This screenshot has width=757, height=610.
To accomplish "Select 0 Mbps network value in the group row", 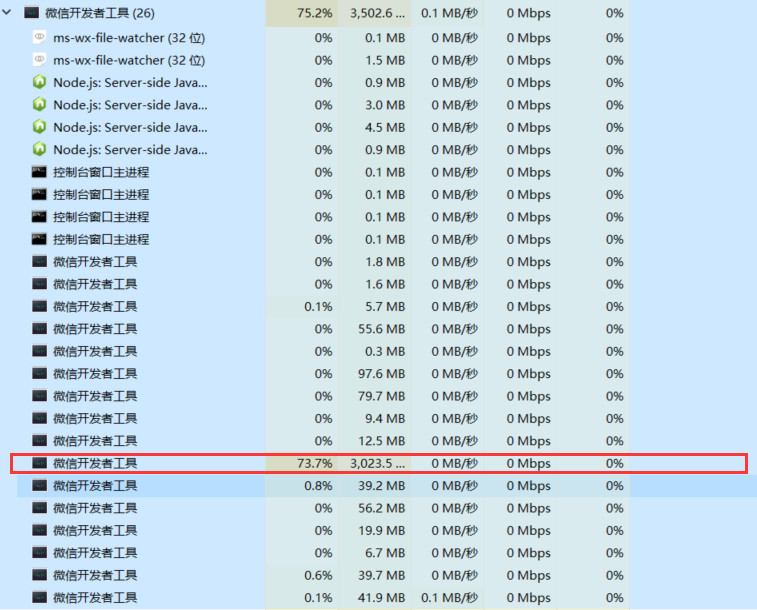I will 528,13.
